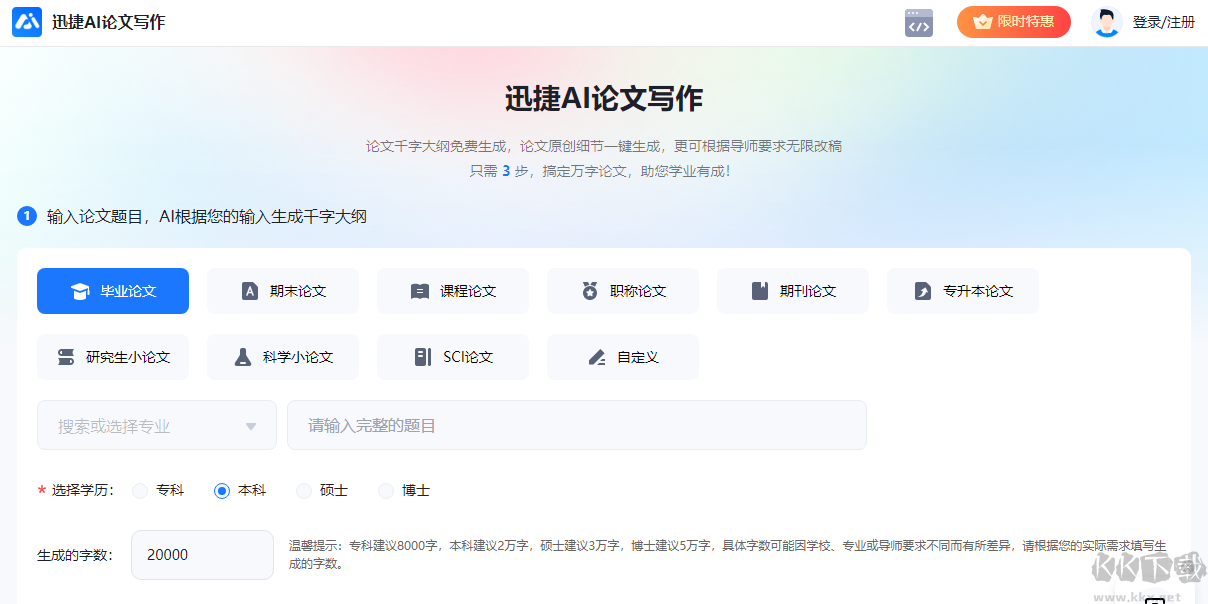Click the pencil icon on 自定义
The height and width of the screenshot is (604, 1208).
point(597,357)
